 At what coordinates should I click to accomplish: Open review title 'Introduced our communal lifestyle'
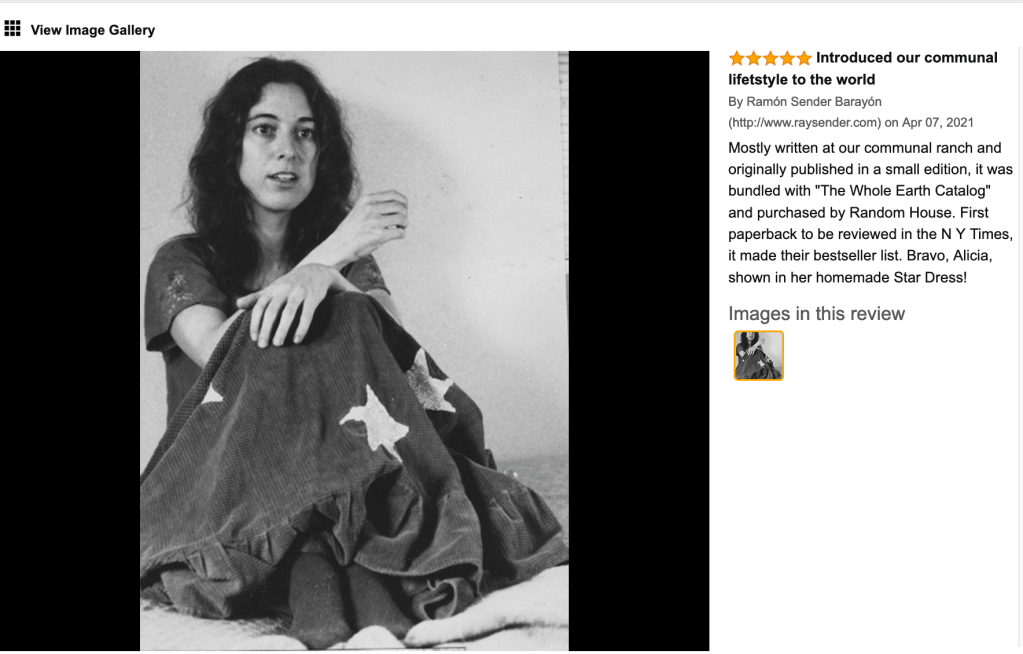[863, 69]
